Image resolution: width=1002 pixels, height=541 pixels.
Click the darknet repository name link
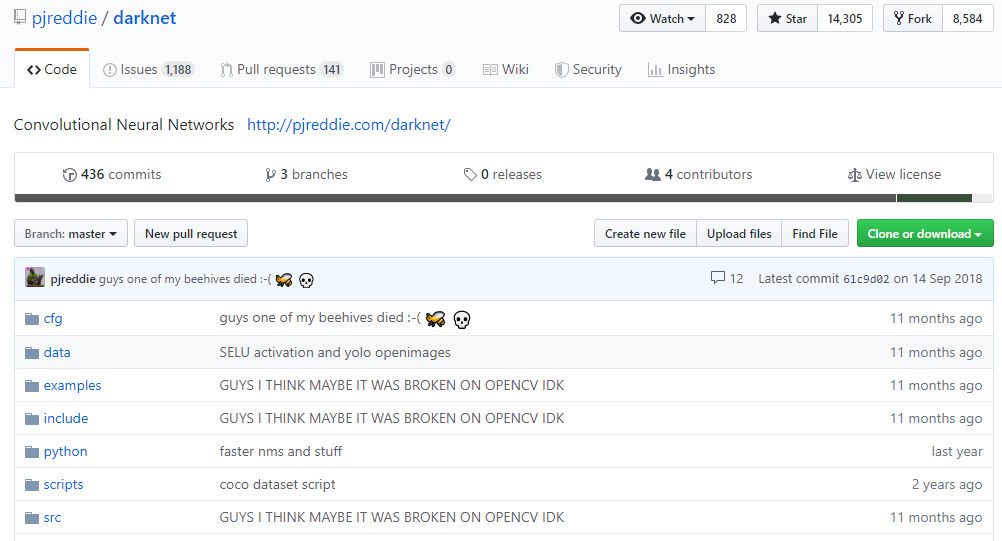pyautogui.click(x=144, y=18)
